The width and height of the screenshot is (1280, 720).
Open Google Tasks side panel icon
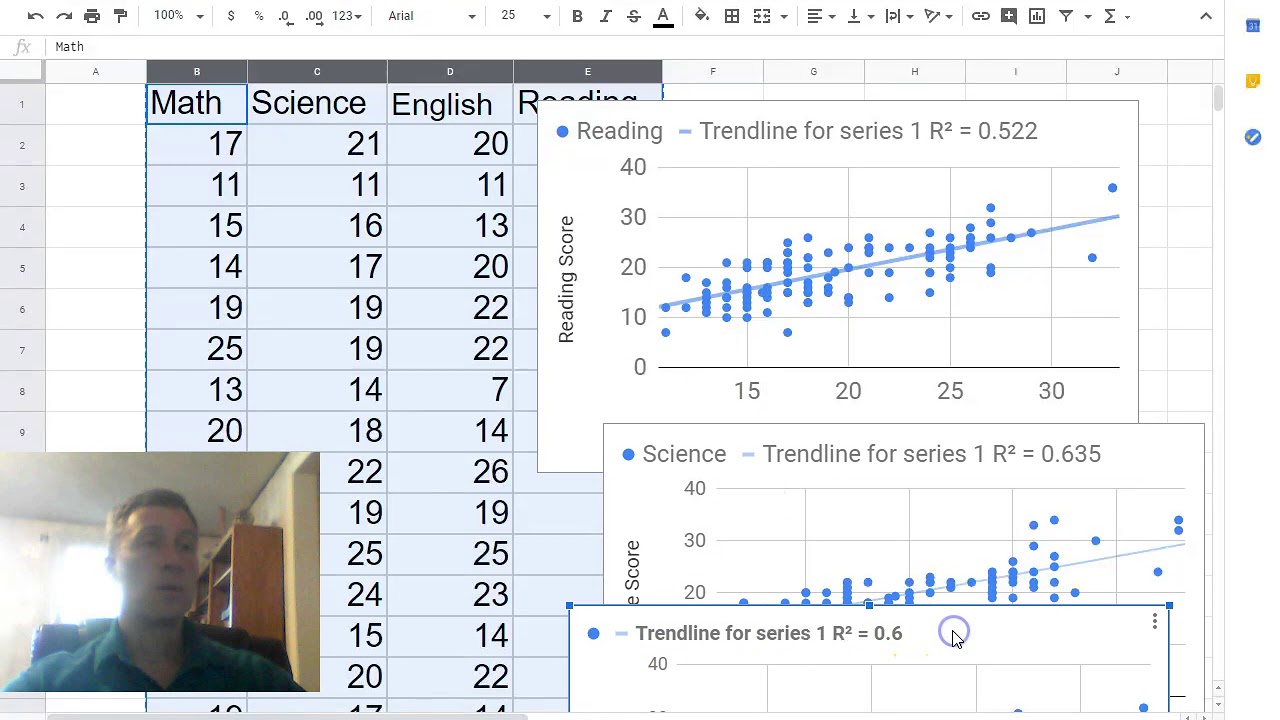[x=1253, y=137]
